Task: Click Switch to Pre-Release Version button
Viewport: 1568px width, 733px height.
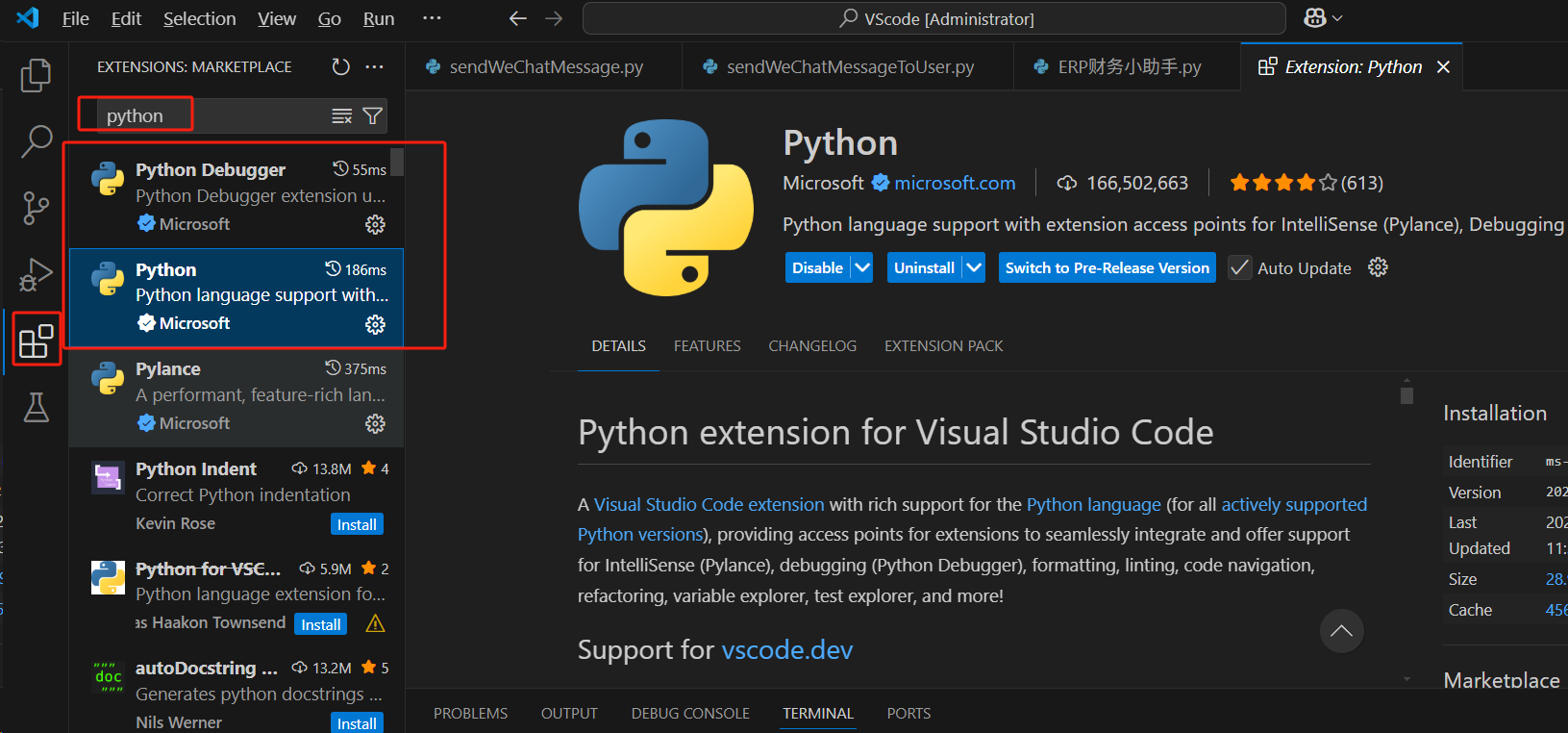Action: pyautogui.click(x=1107, y=267)
